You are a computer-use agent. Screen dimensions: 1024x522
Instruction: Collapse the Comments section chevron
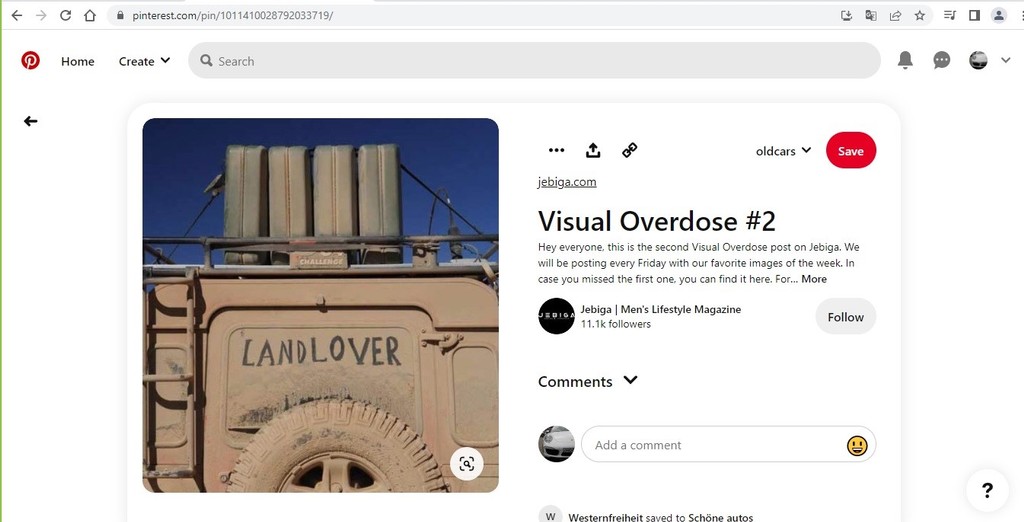coord(630,380)
